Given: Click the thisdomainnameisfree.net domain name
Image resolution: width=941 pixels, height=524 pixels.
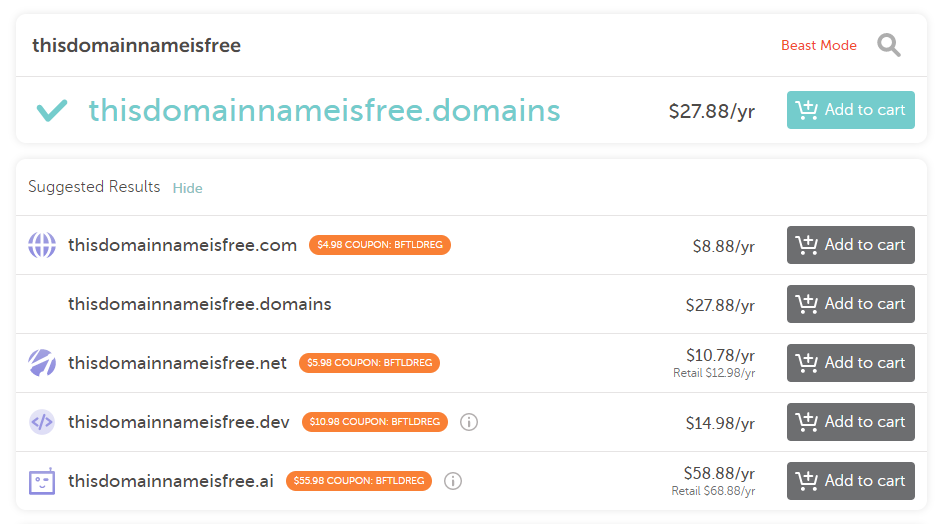Looking at the screenshot, I should tap(178, 363).
